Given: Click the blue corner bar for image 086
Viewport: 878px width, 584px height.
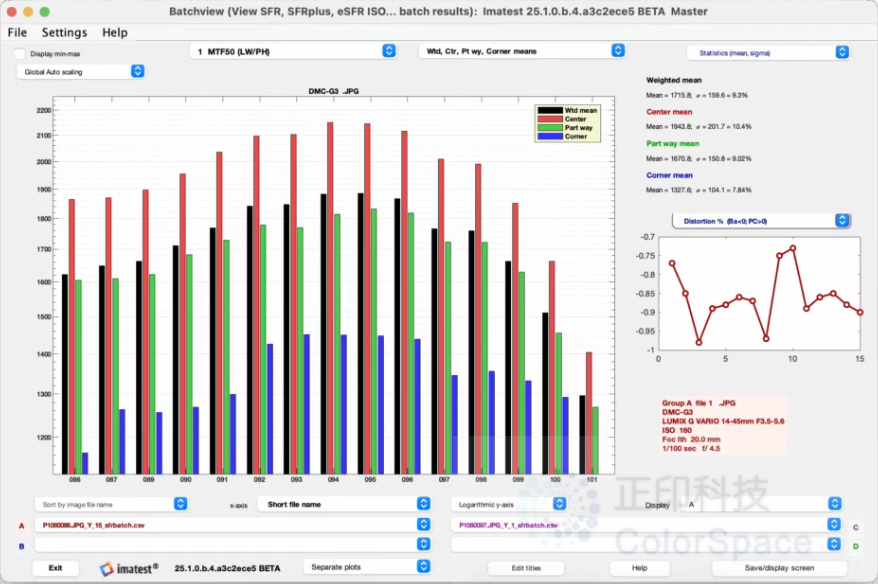Looking at the screenshot, I should [85, 463].
